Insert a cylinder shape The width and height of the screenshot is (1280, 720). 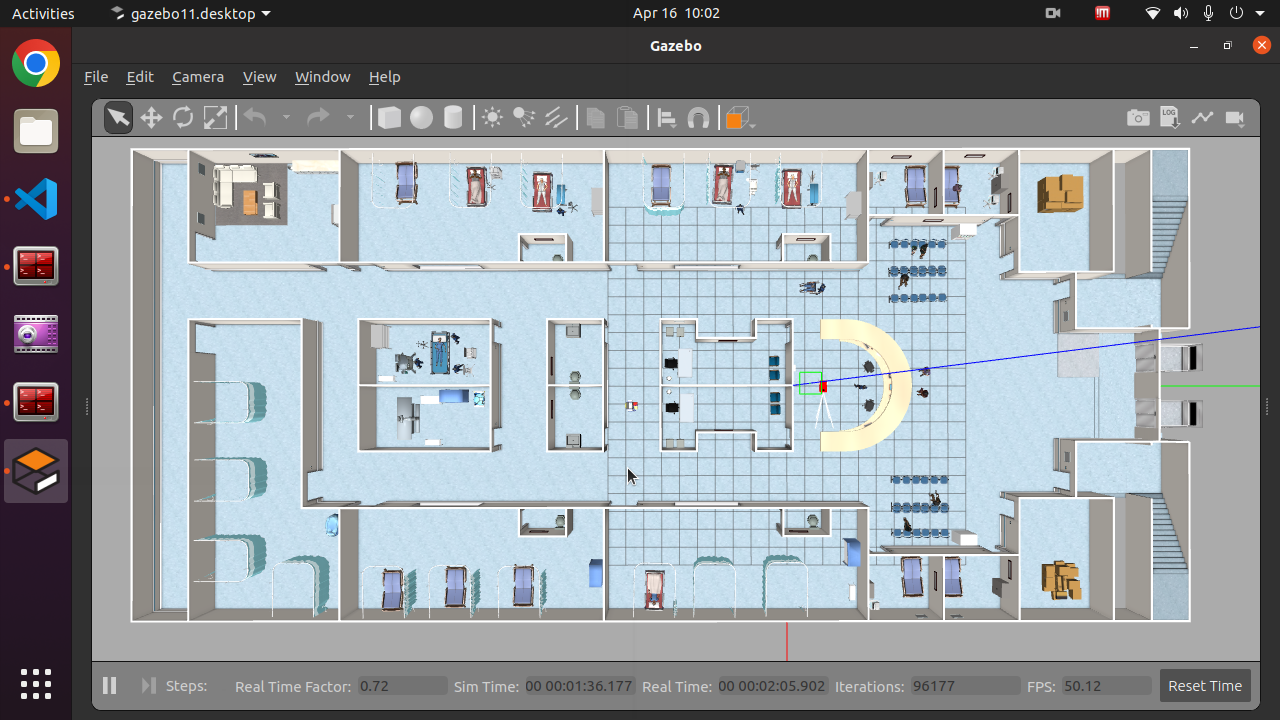pos(453,118)
